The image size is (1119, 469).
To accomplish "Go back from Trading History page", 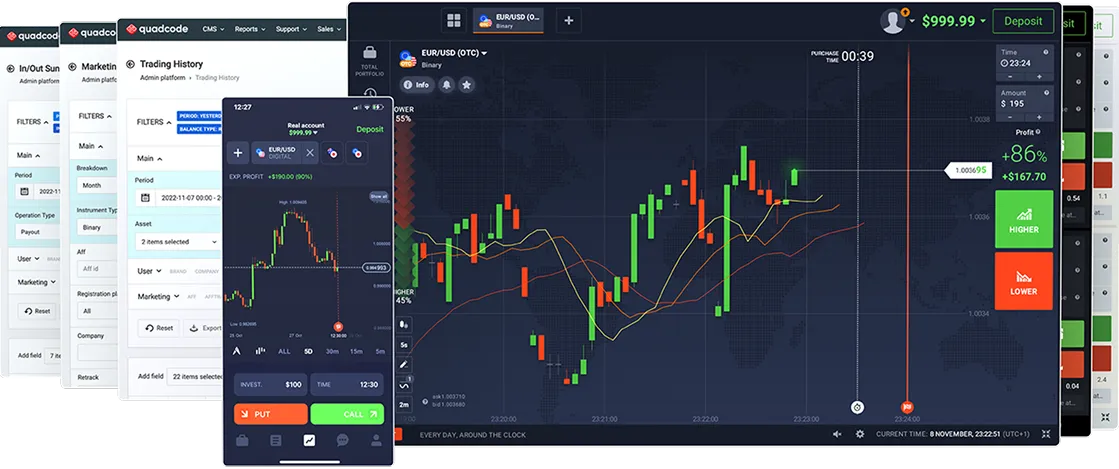I will tap(131, 64).
